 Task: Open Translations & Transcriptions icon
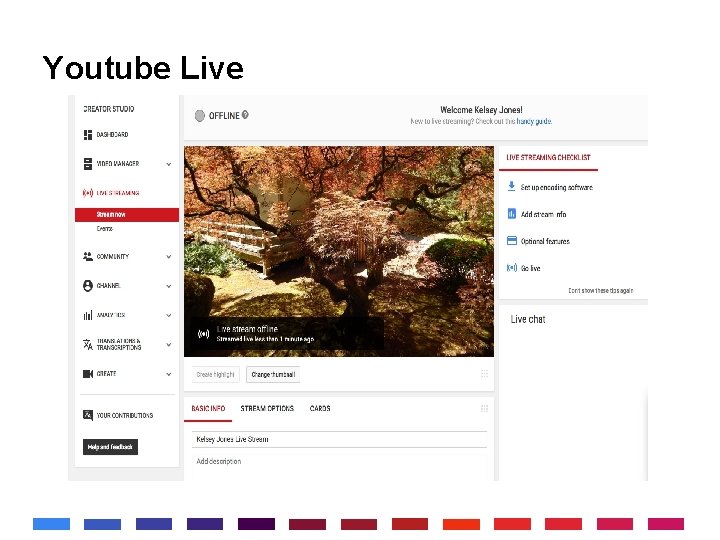(88, 344)
